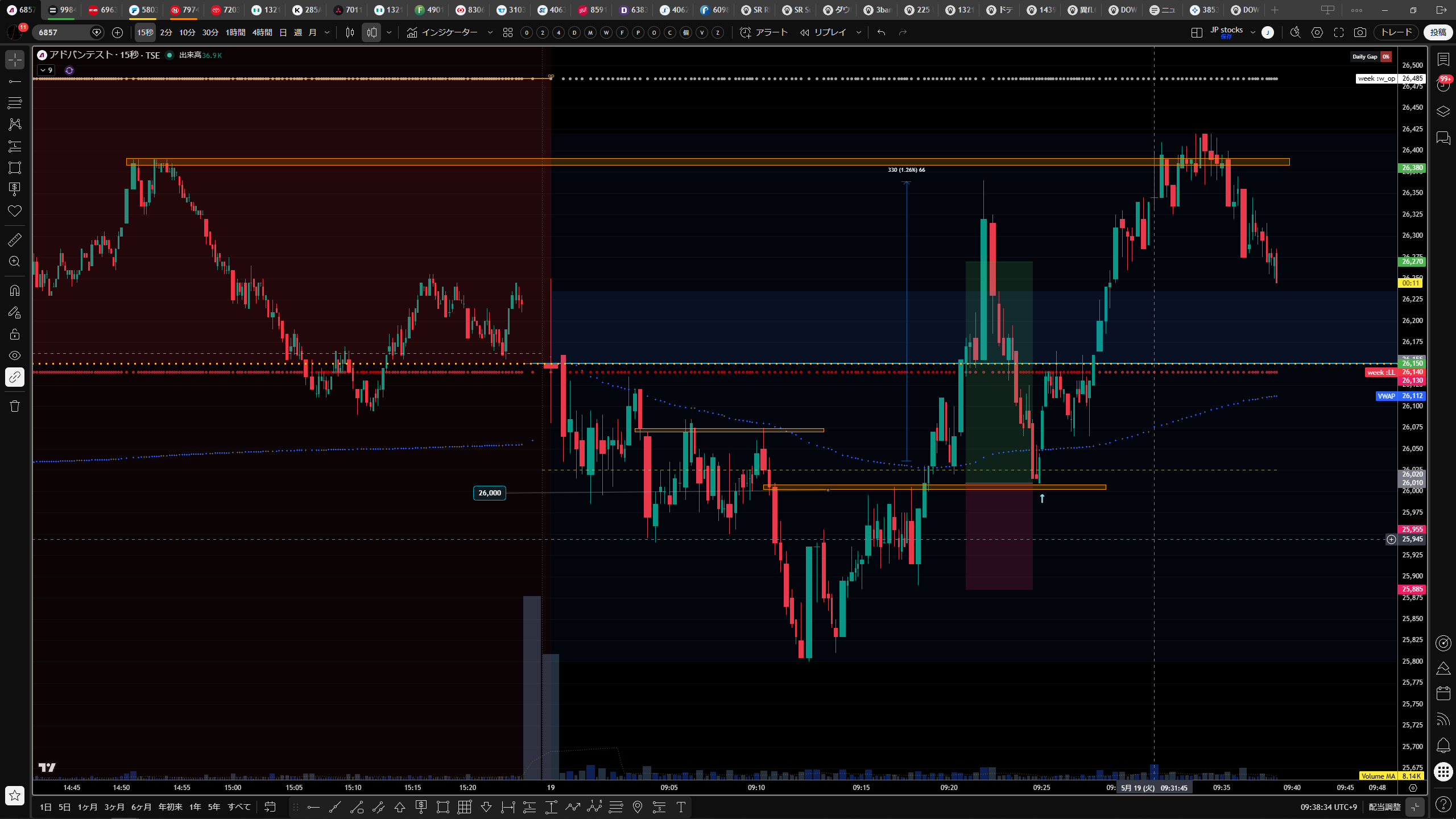Toggle hide all drawings eye icon

point(15,355)
